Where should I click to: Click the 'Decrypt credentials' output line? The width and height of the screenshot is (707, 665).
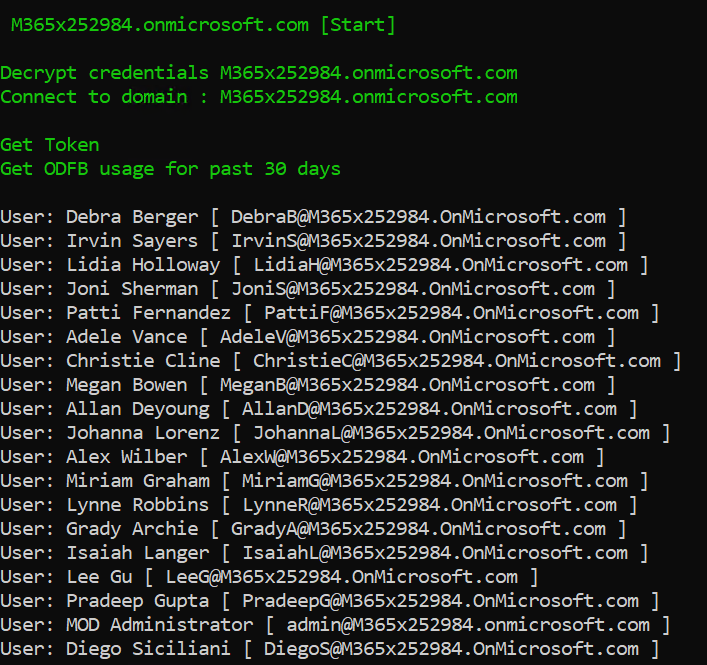pos(259,73)
